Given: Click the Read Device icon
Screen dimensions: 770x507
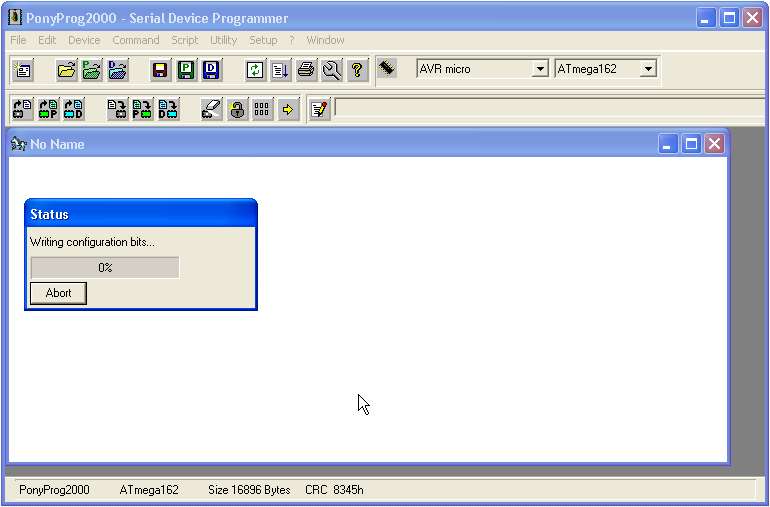Looking at the screenshot, I should pos(22,109).
